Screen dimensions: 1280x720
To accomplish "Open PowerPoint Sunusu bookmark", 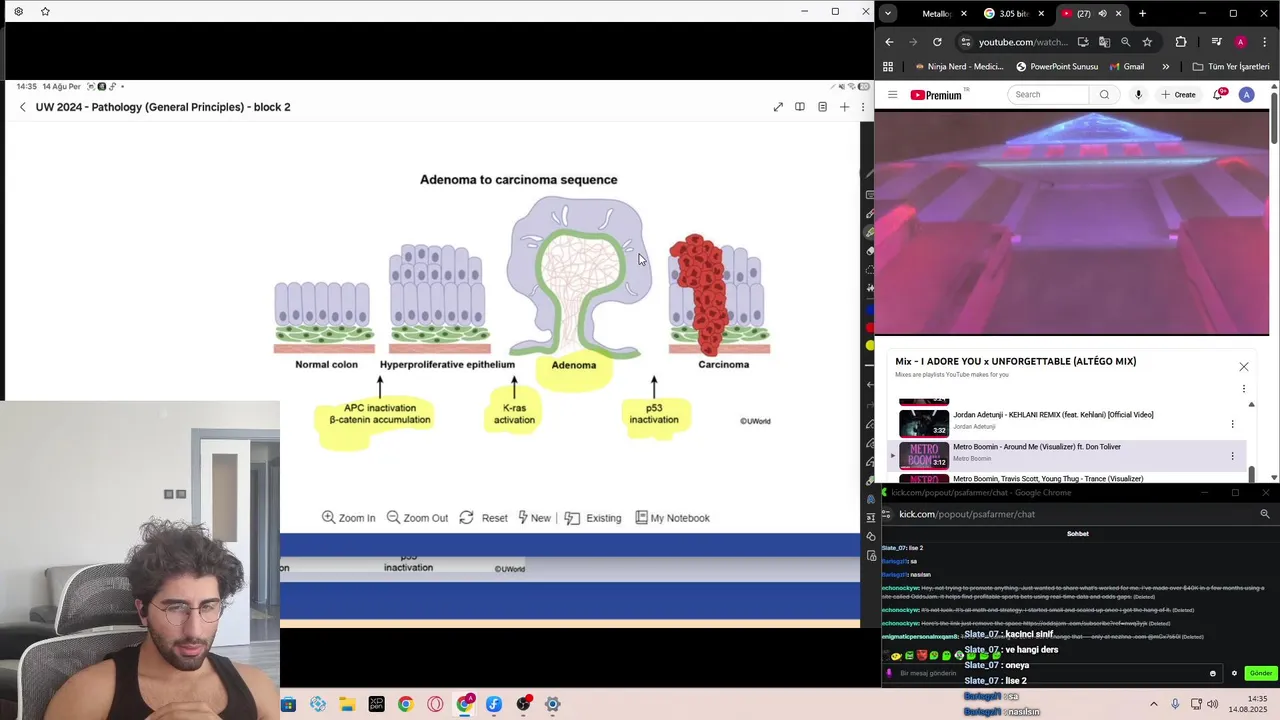I will (1056, 67).
